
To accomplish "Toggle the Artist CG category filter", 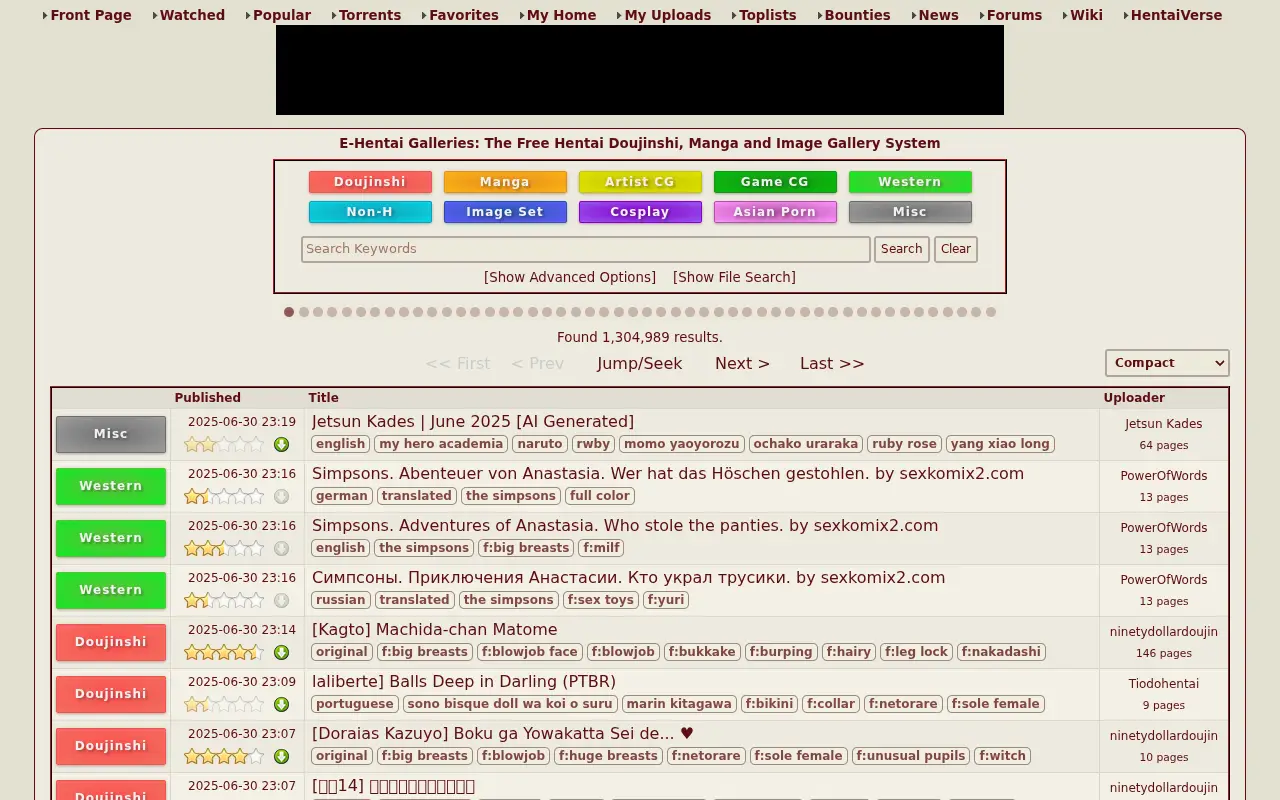I will (x=640, y=182).
